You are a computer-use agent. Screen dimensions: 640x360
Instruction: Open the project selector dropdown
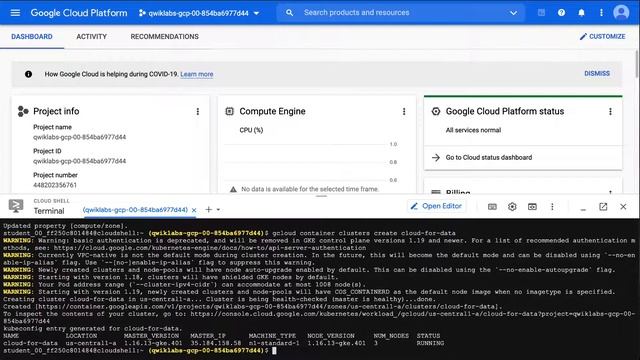[x=199, y=13]
